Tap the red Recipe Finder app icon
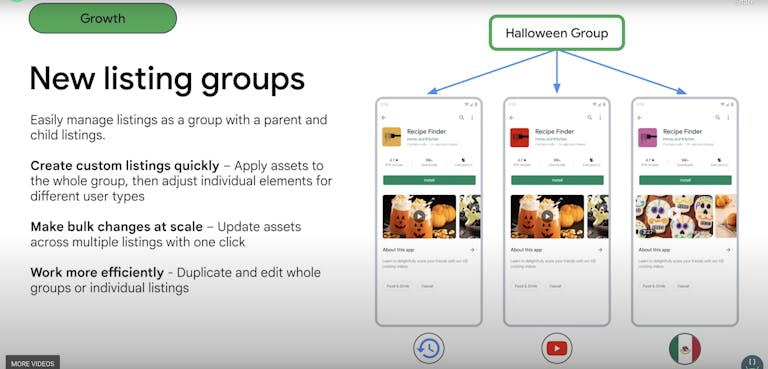This screenshot has width=768, height=369. 519,137
